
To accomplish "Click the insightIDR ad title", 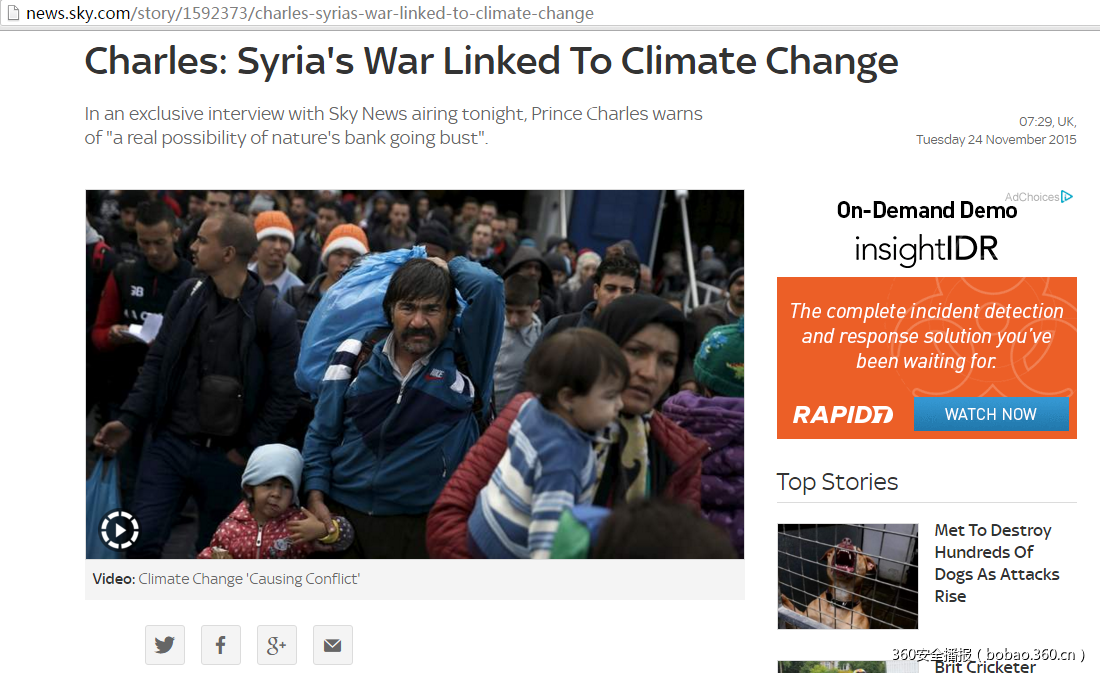I will (x=926, y=249).
